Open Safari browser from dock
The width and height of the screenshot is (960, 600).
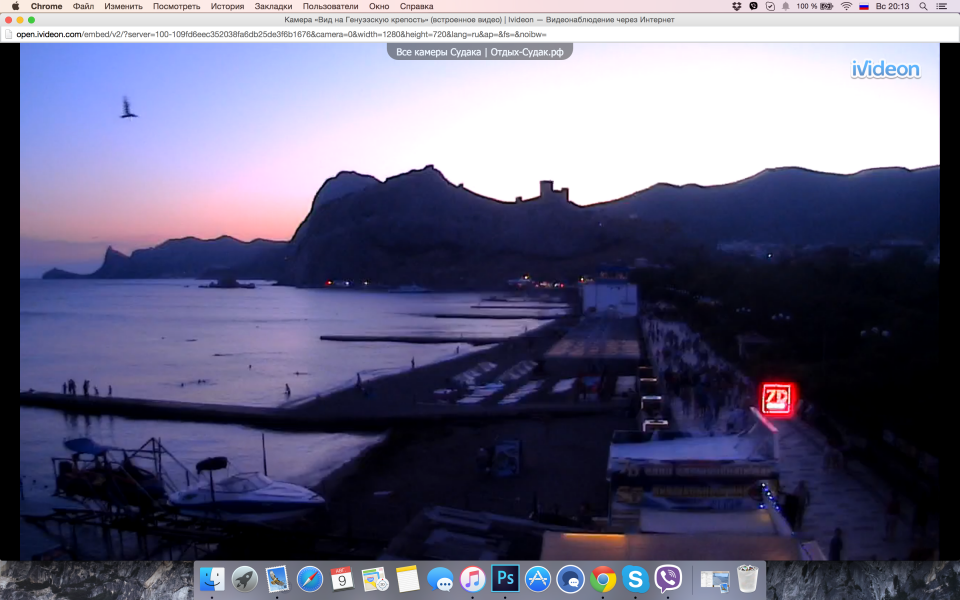pyautogui.click(x=309, y=578)
